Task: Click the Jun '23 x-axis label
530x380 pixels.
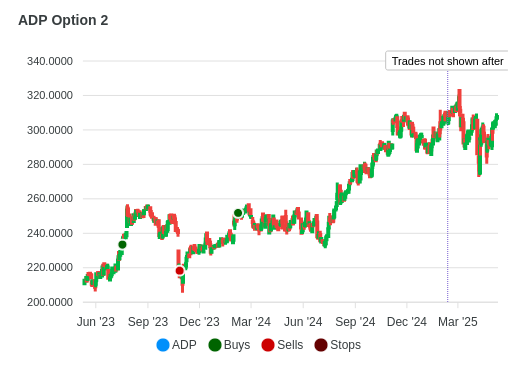Action: tap(96, 322)
